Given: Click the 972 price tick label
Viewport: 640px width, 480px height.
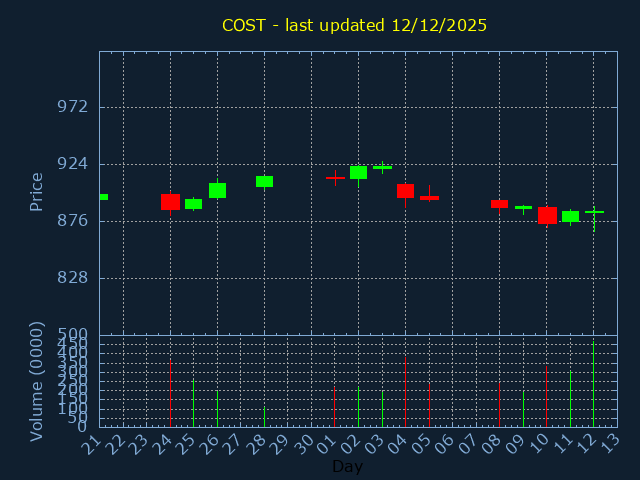Looking at the screenshot, I should (73, 107).
